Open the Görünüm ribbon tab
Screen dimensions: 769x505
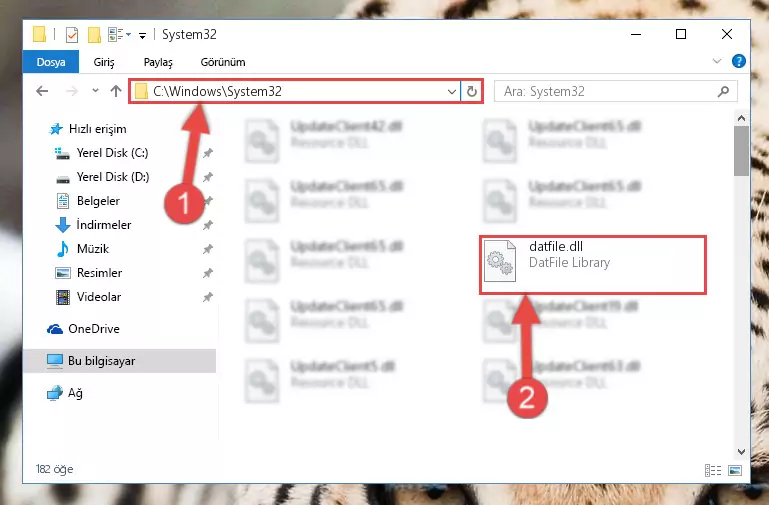pyautogui.click(x=223, y=62)
